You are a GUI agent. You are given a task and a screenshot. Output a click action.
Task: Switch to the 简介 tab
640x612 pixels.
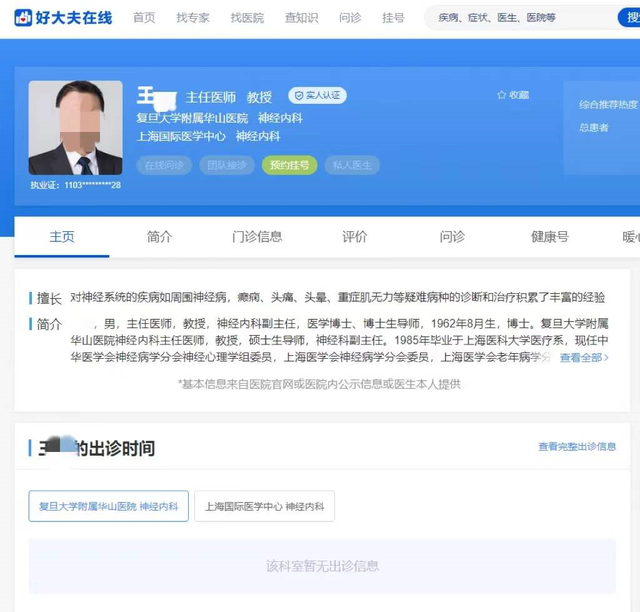coord(160,237)
